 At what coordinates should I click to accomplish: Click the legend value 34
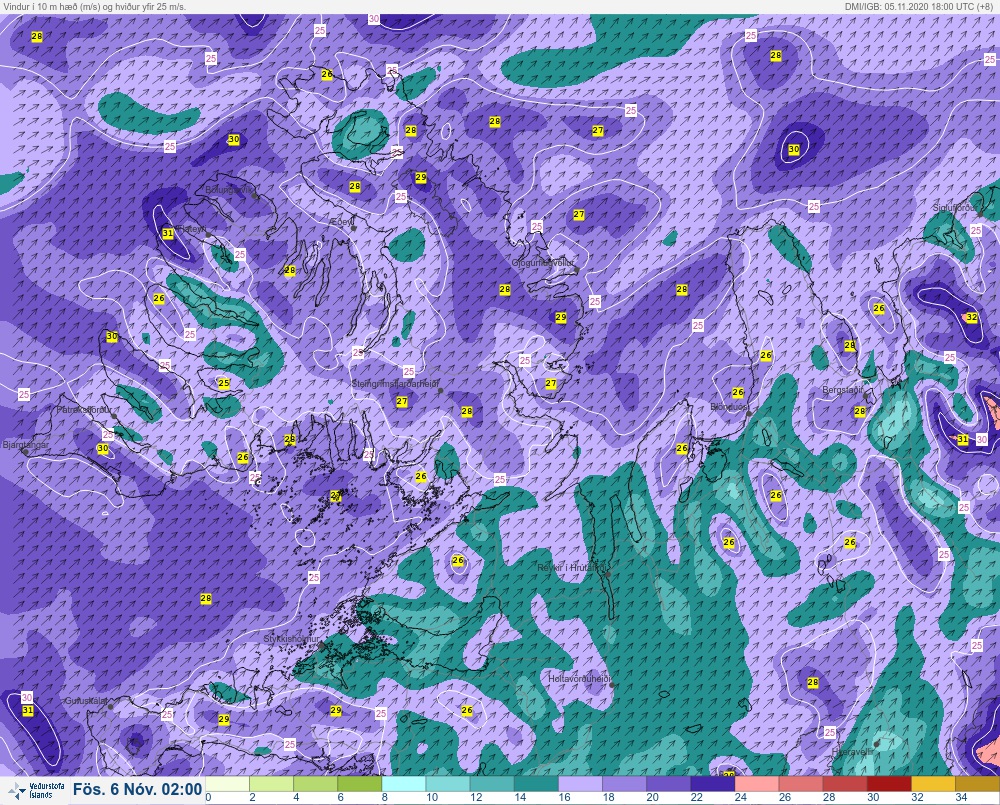coord(961,797)
